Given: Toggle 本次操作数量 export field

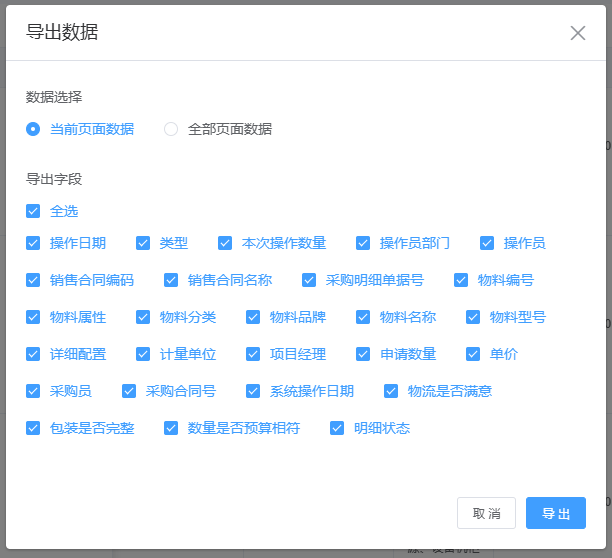Looking at the screenshot, I should (225, 243).
